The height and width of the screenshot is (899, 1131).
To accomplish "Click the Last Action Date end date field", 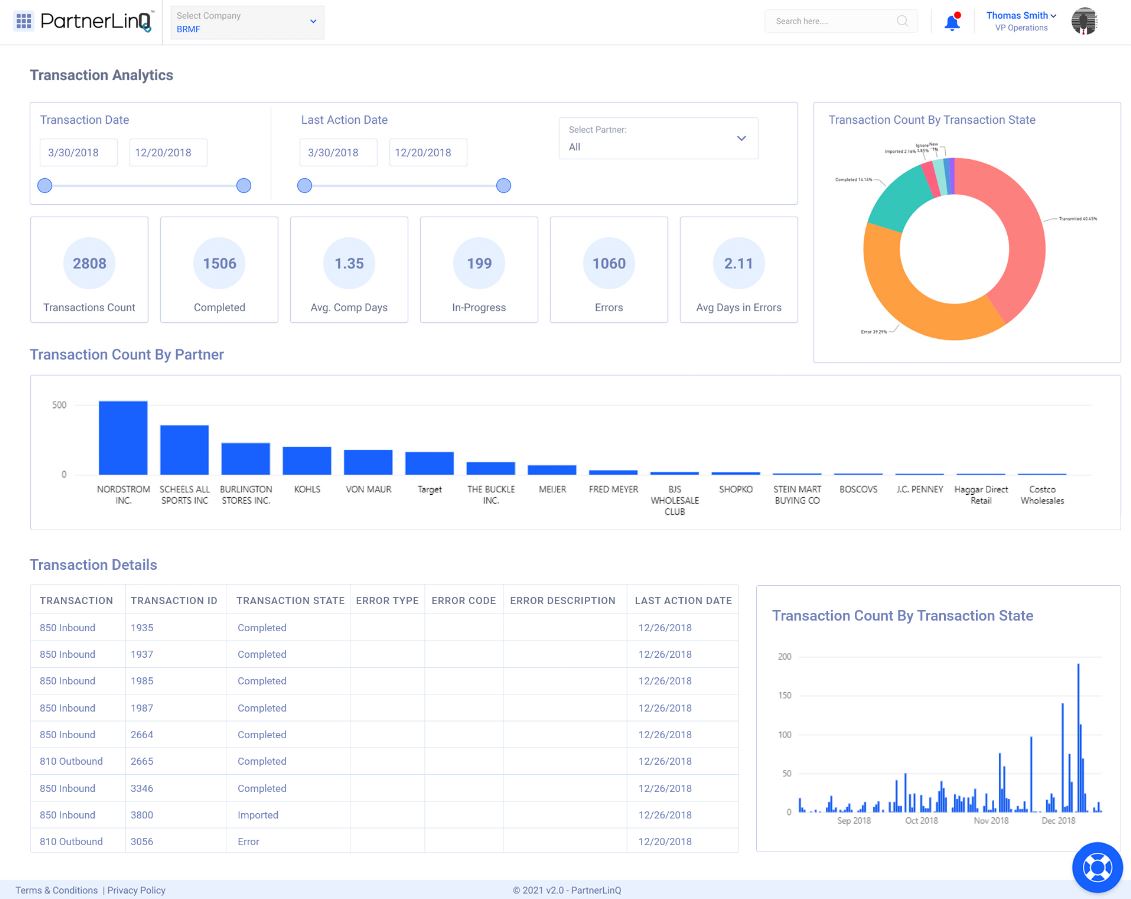I will (x=428, y=153).
